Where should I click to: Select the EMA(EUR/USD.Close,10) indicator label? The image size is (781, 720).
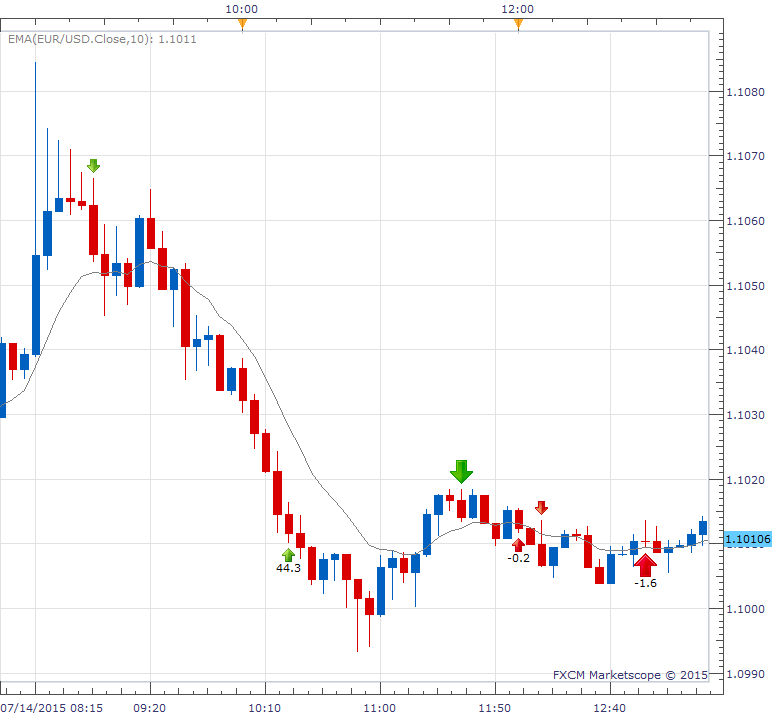[x=102, y=39]
